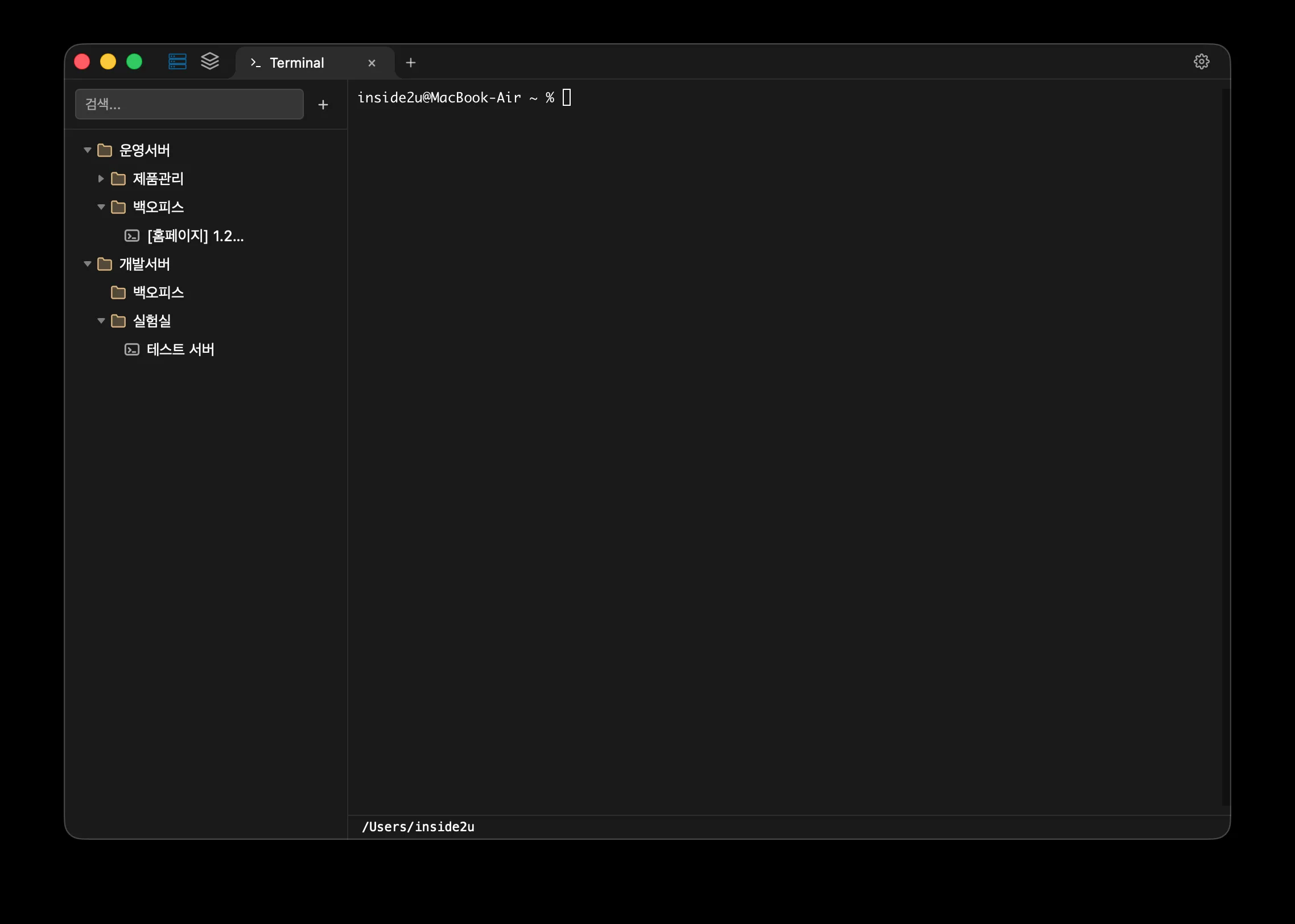Expand the 제품관리 folder arrow

pos(101,179)
